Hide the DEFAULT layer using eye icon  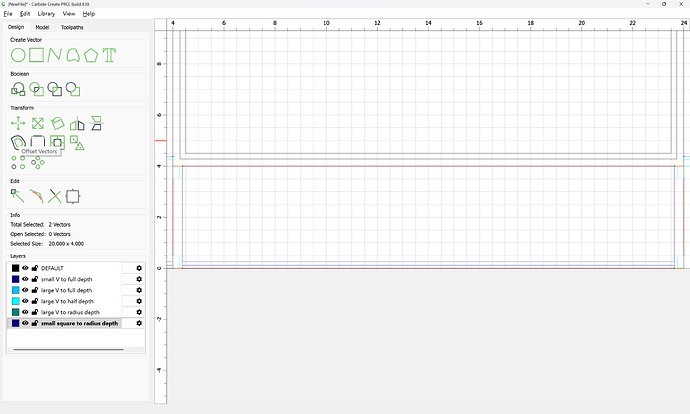25,268
